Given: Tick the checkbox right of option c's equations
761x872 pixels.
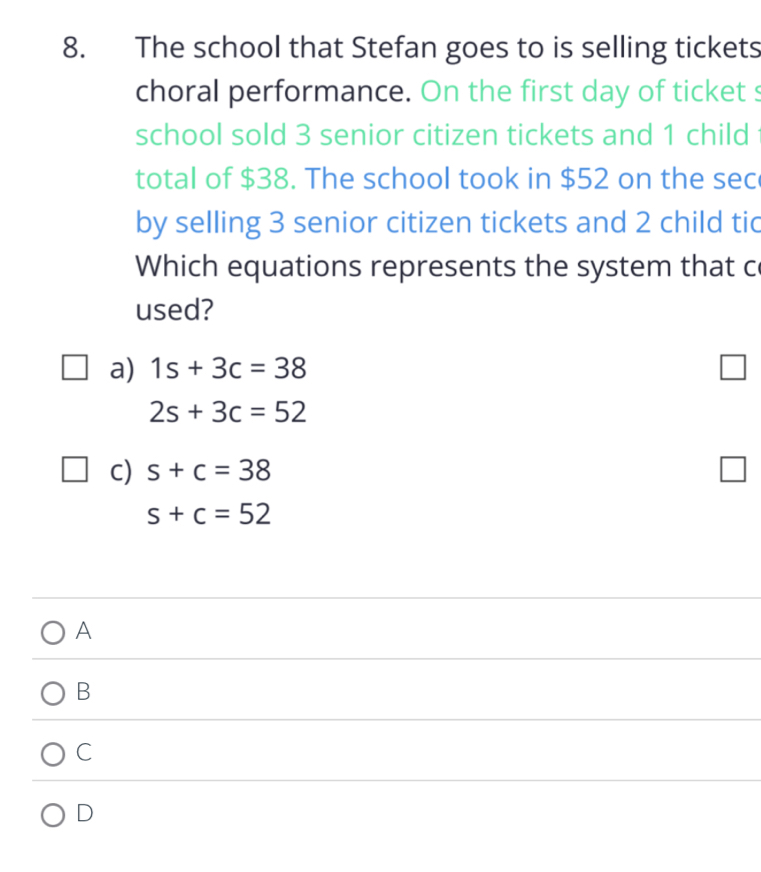Looking at the screenshot, I should [732, 469].
